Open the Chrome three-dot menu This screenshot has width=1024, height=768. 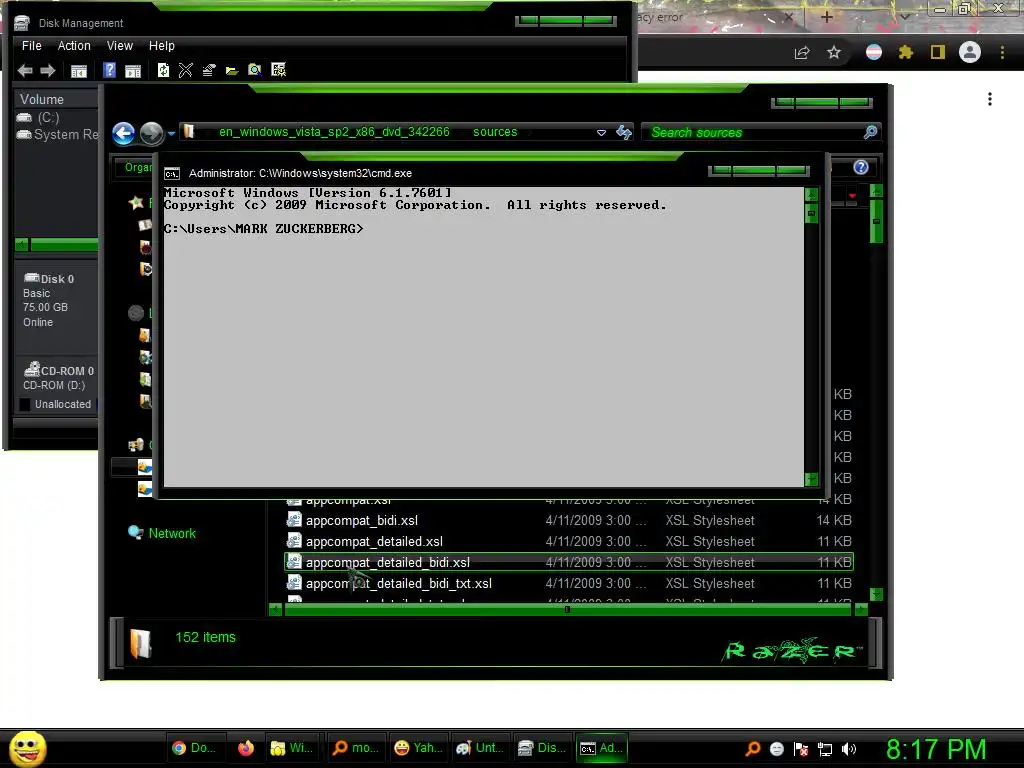[1002, 52]
